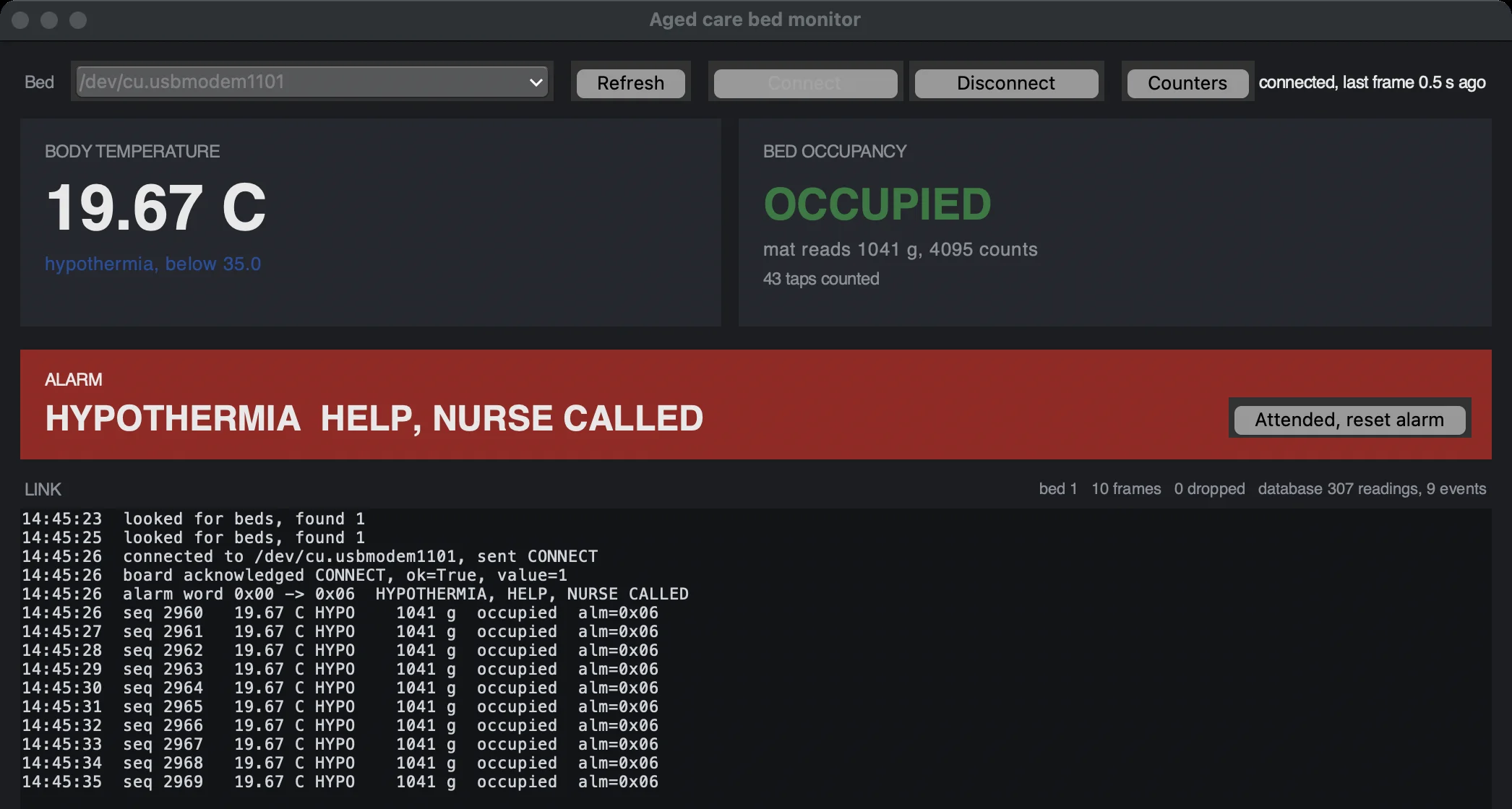Click log row seq 2967

(340, 744)
